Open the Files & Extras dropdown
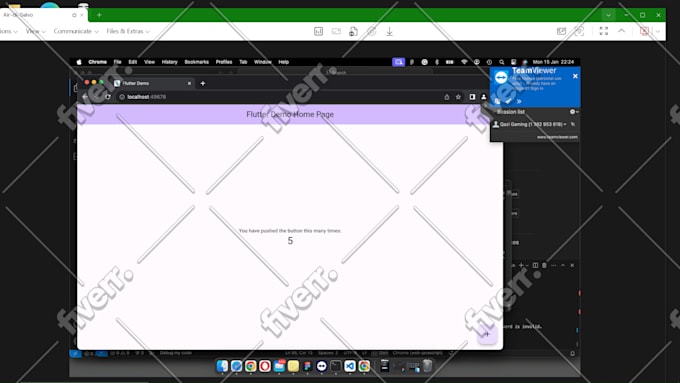This screenshot has height=383, width=680. click(128, 31)
